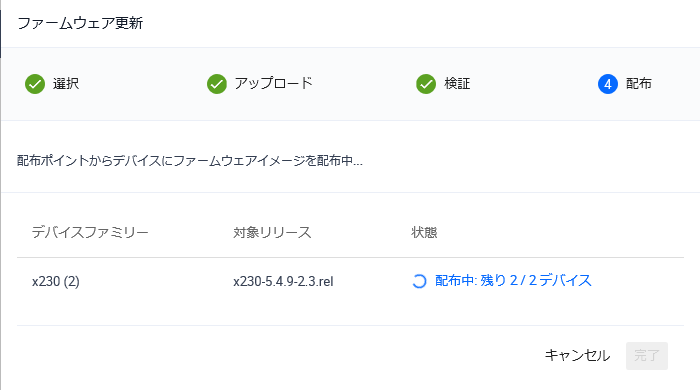This screenshot has height=390, width=700.
Task: Click the ファームウェア更新 dialog title
Action: (x=80, y=23)
